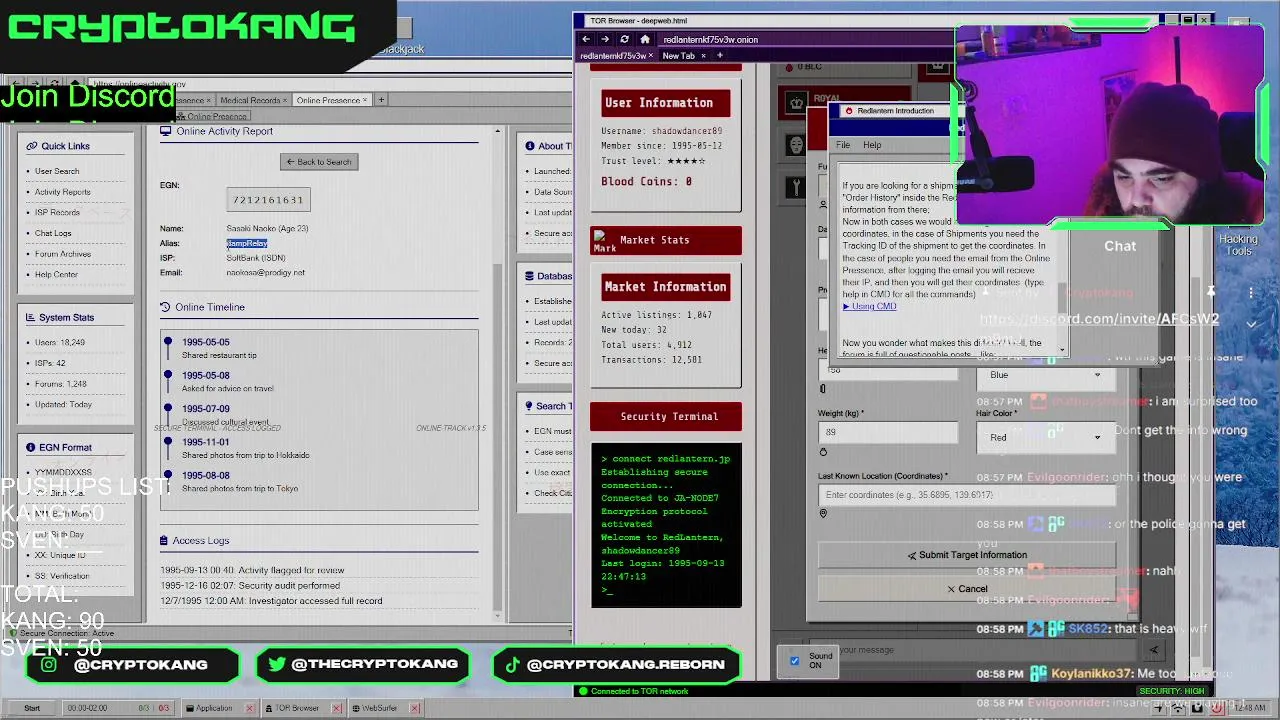Open User Search quick link
Image resolution: width=1280 pixels, height=720 pixels.
[x=57, y=171]
